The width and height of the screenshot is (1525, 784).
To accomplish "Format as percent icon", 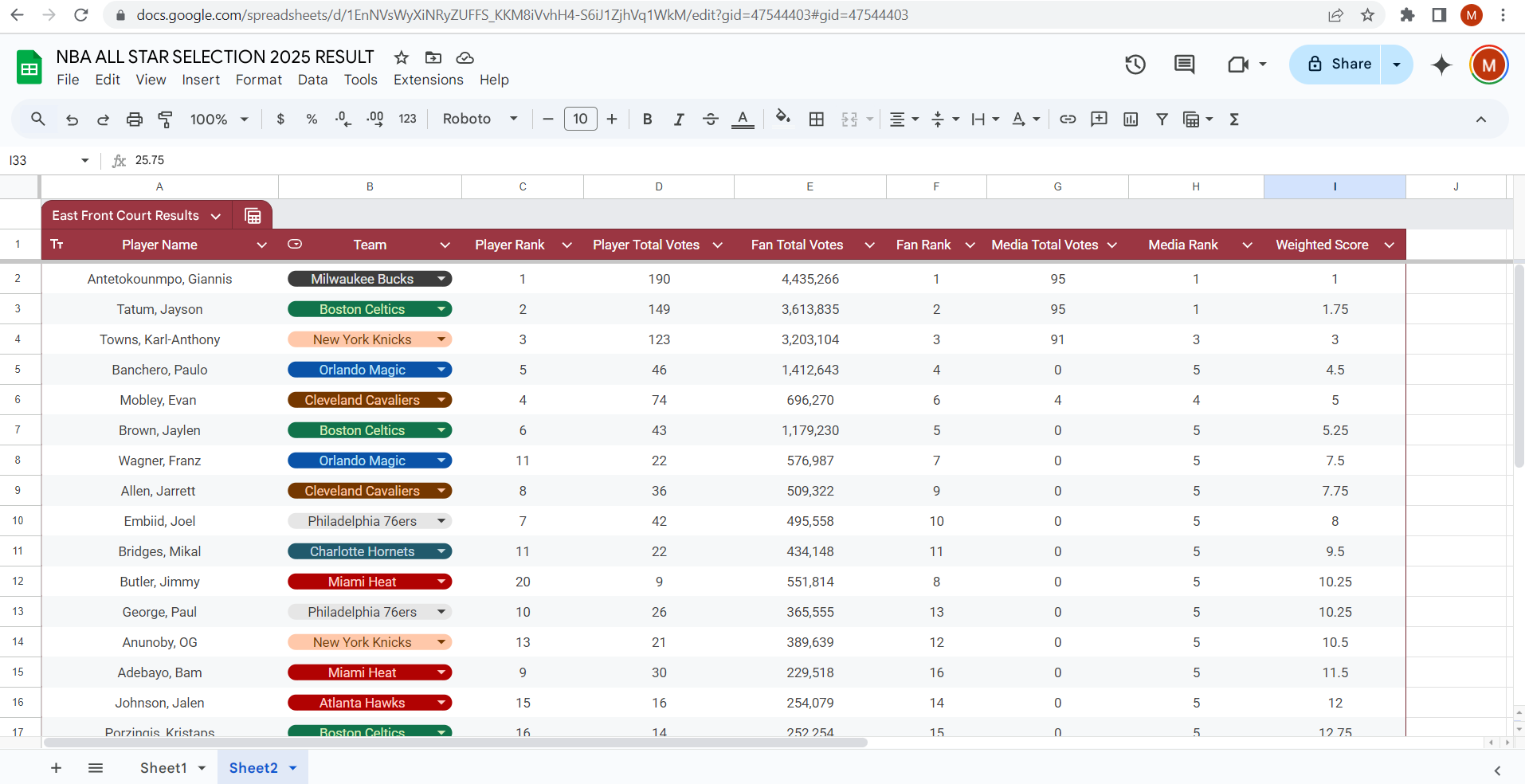I will (x=312, y=120).
